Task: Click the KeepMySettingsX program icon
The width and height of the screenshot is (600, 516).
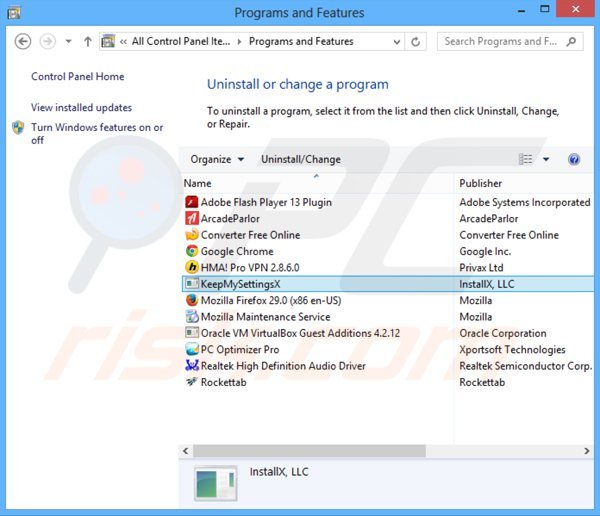Action: tap(192, 284)
